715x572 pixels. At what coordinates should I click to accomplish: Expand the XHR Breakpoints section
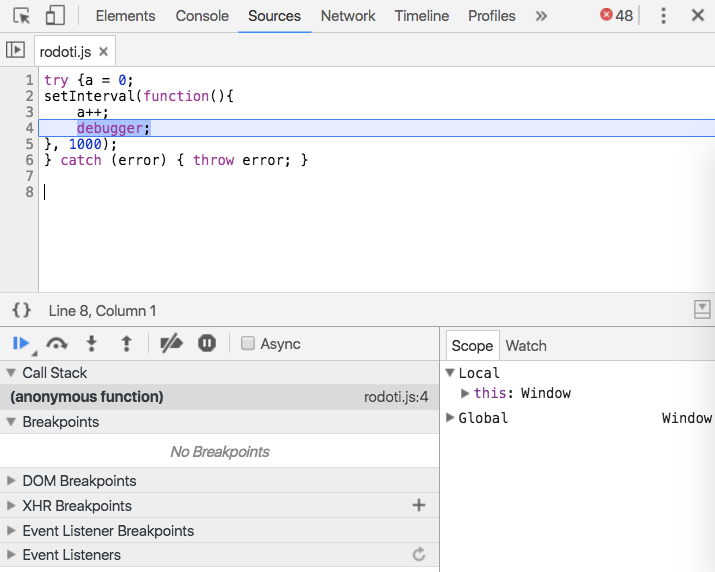(11, 506)
